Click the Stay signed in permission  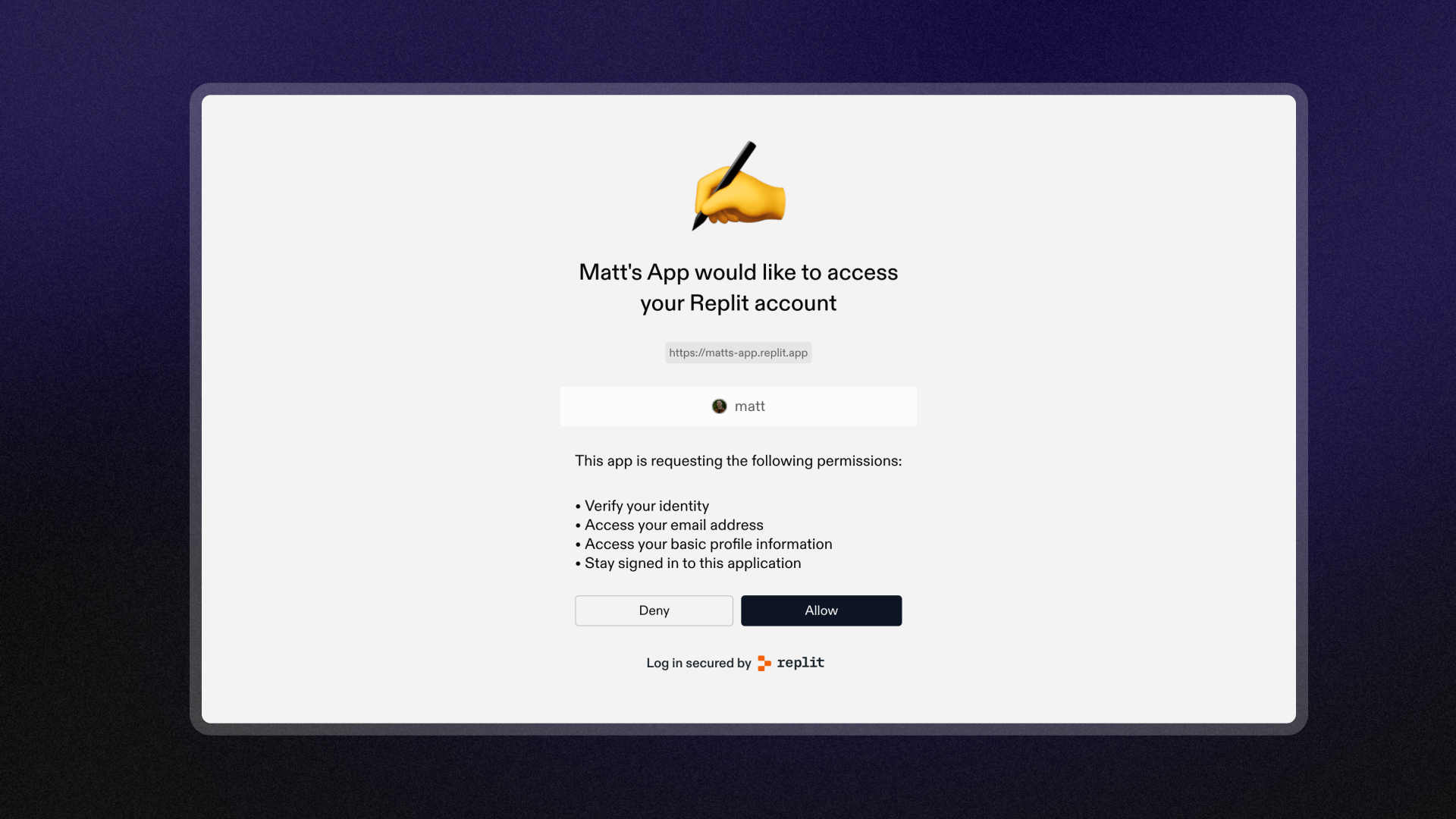692,563
